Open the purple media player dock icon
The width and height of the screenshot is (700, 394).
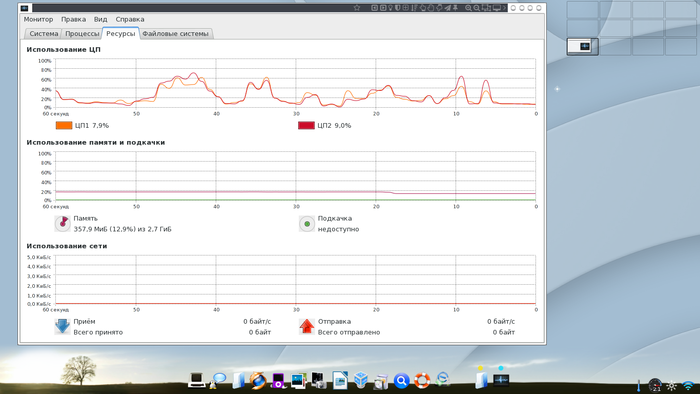[278, 381]
